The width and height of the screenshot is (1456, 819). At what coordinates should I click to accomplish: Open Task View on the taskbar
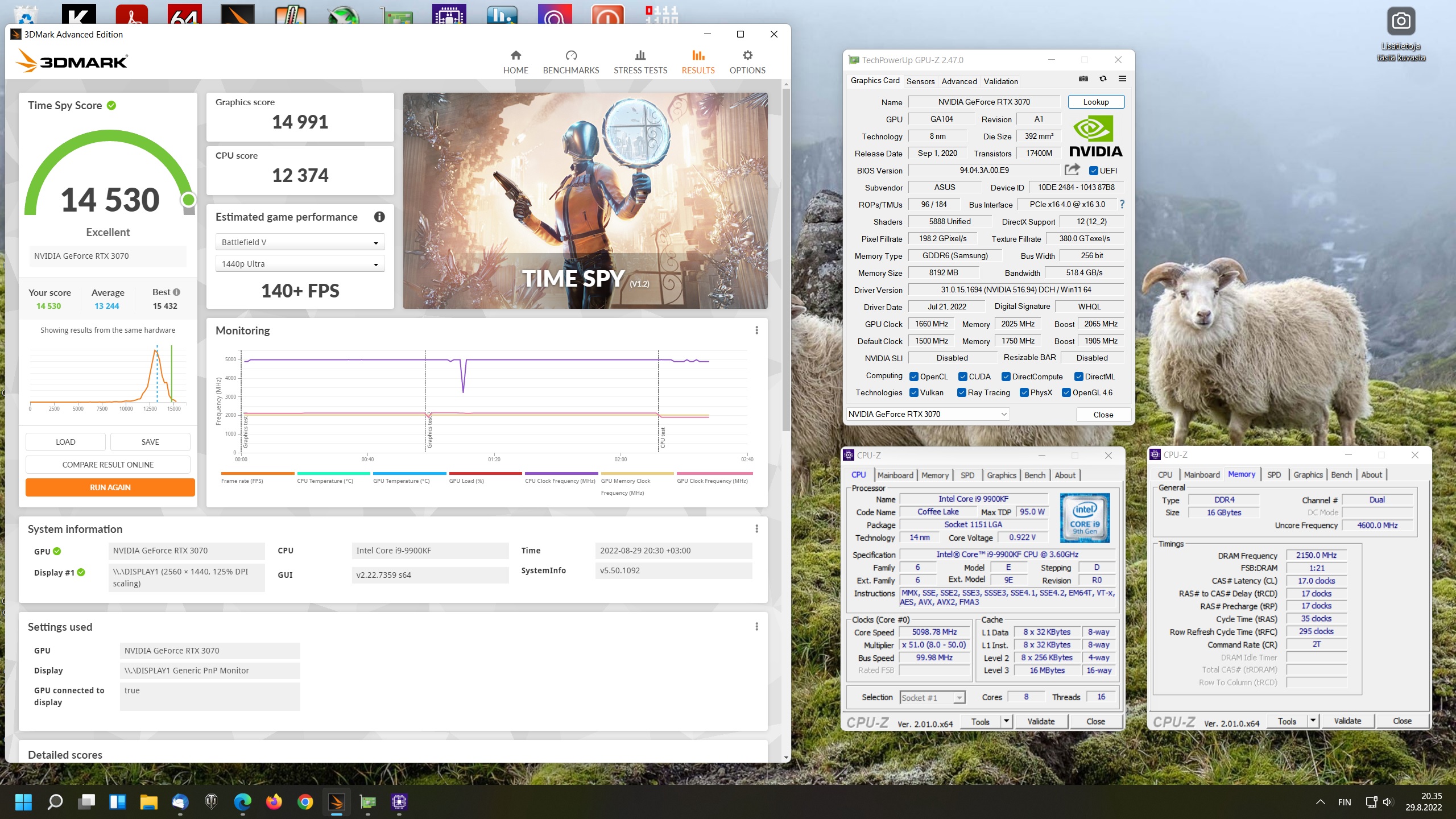[x=86, y=802]
